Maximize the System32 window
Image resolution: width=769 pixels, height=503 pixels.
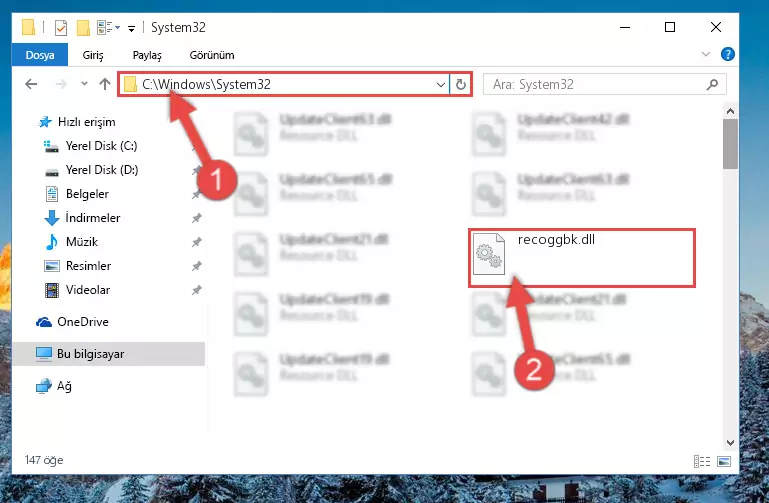670,27
